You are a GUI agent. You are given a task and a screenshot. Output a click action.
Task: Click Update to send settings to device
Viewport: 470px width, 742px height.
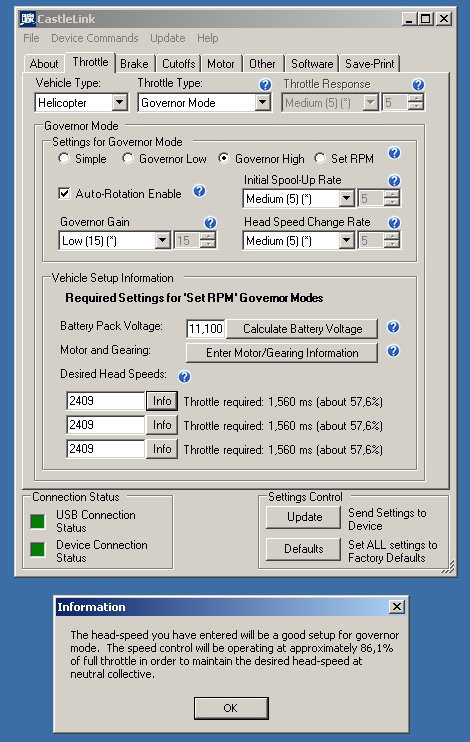coord(303,517)
